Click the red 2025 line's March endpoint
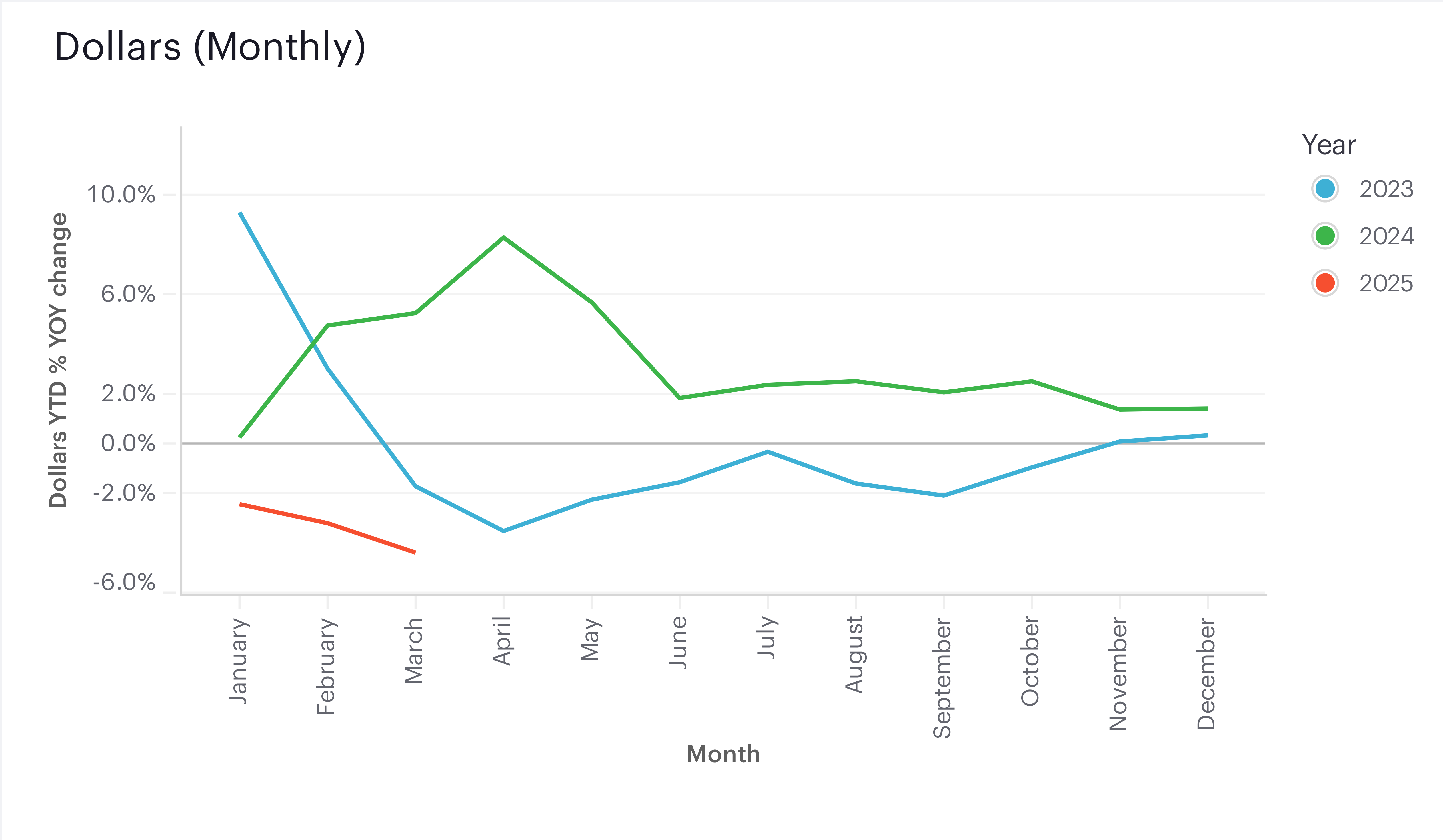Image resolution: width=1443 pixels, height=840 pixels. [415, 552]
